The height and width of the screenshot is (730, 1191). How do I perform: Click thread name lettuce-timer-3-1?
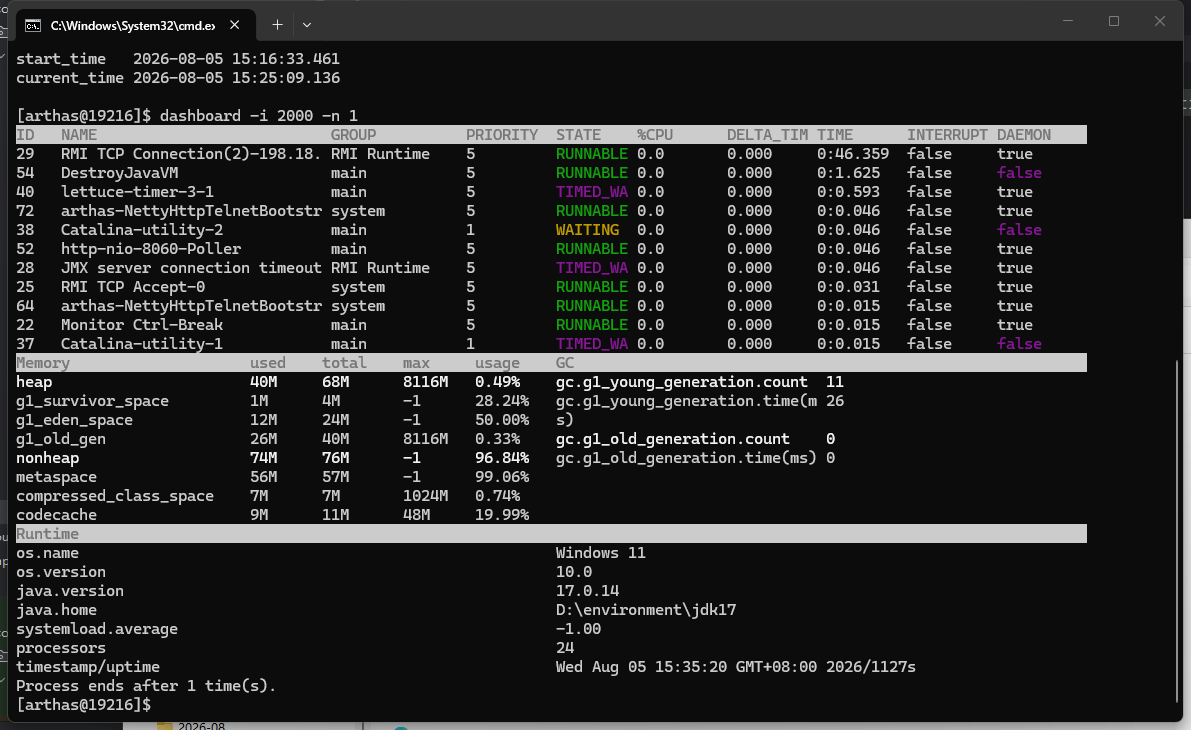click(137, 191)
